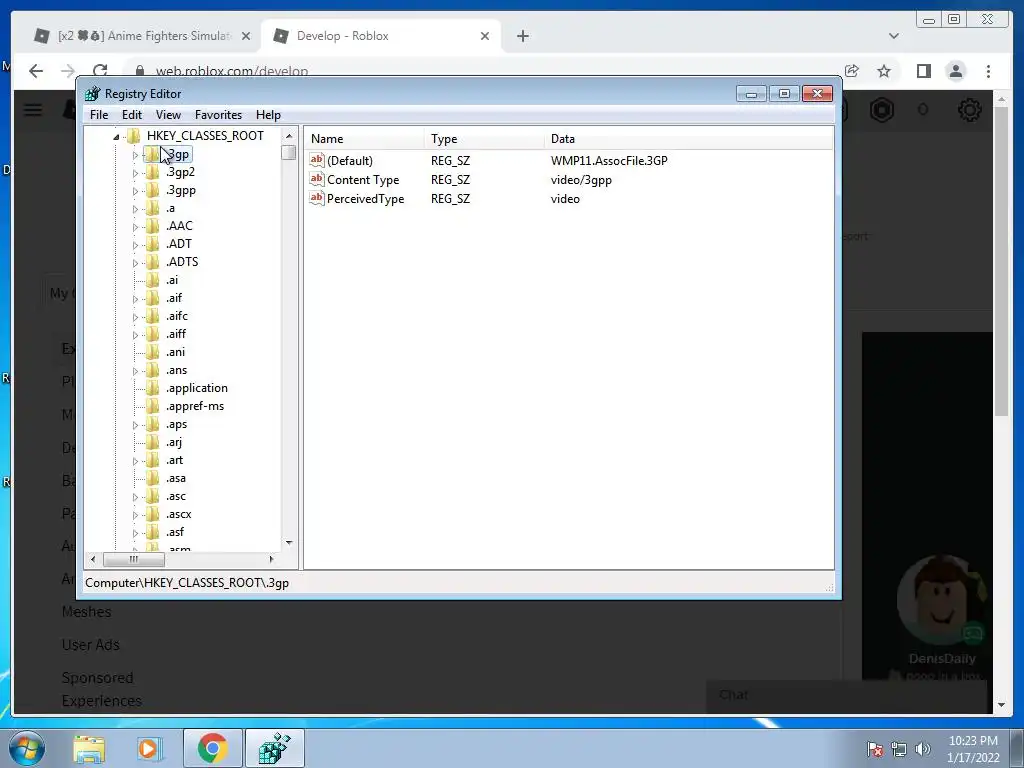Select the .application key folder icon
The width and height of the screenshot is (1024, 768).
(x=153, y=388)
